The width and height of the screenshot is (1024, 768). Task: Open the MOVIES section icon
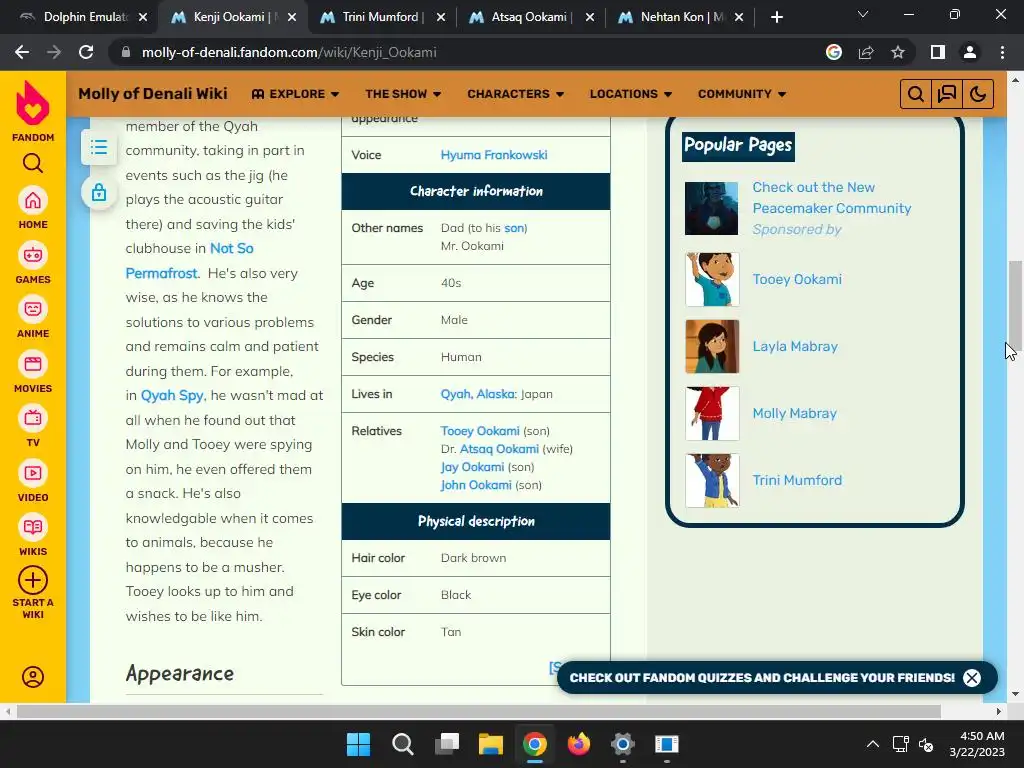[33, 364]
